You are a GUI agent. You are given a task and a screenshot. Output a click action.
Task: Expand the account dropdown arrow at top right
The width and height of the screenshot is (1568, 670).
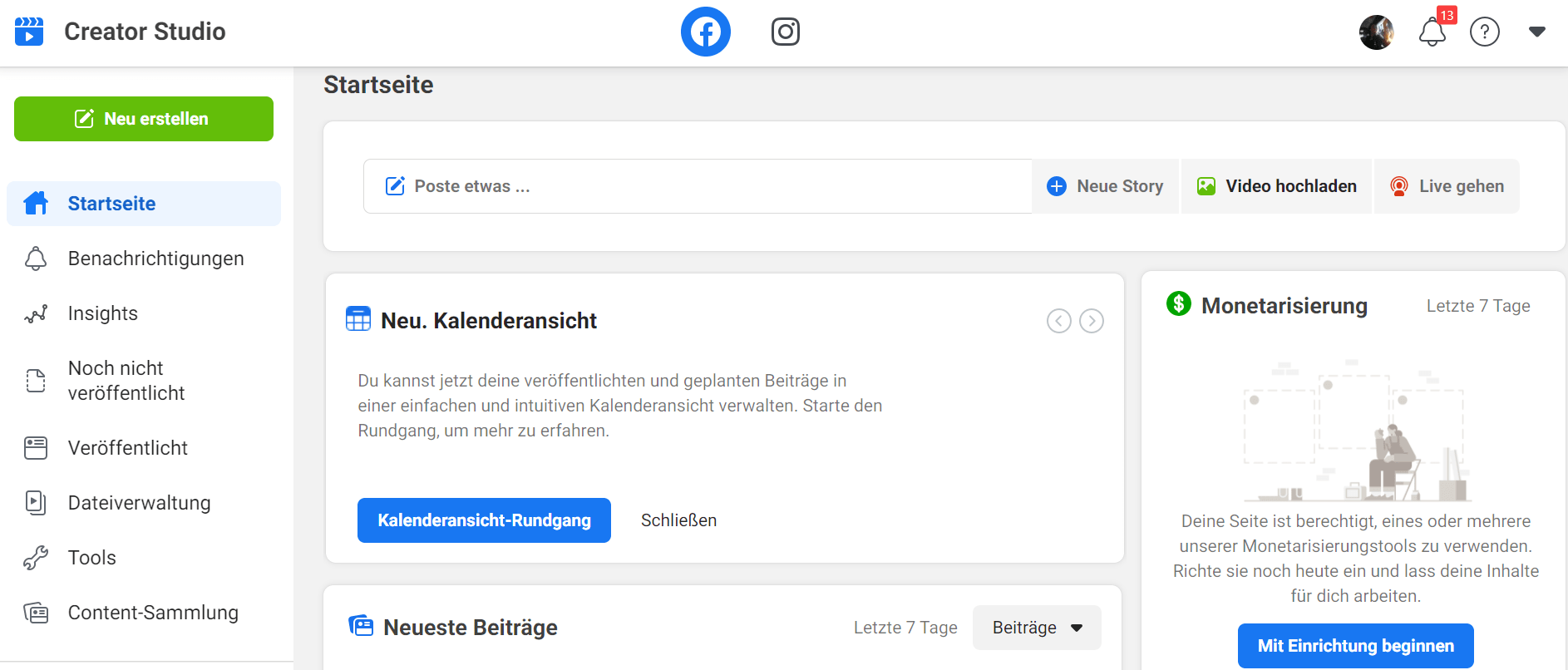point(1537,32)
